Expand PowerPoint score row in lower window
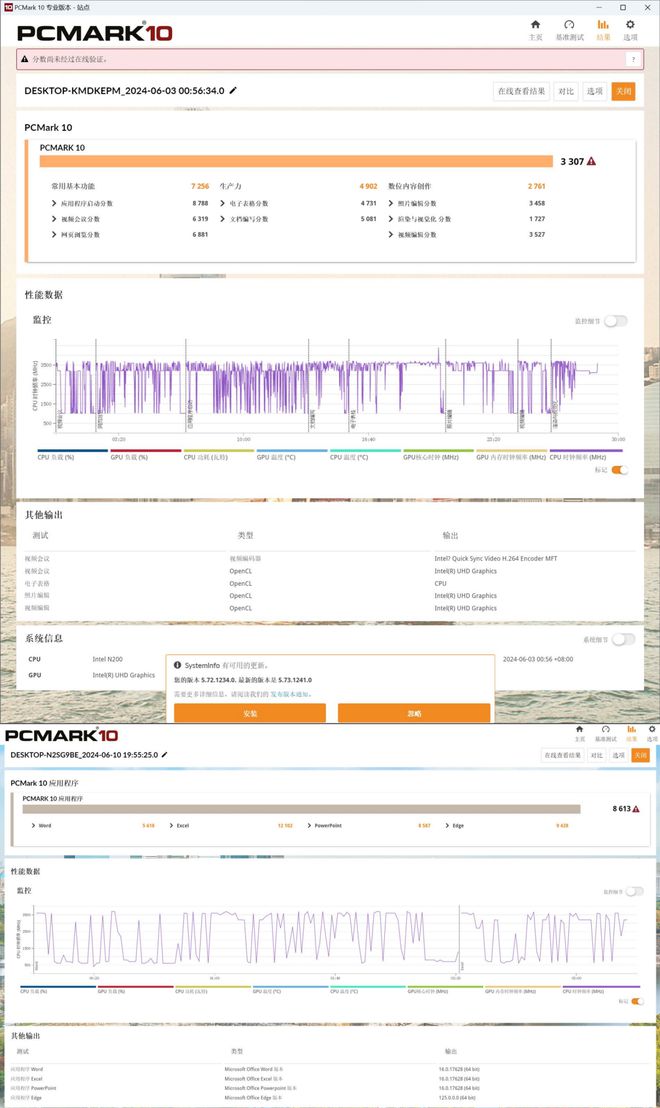Screen dimensions: 660x1108 pyautogui.click(x=309, y=825)
